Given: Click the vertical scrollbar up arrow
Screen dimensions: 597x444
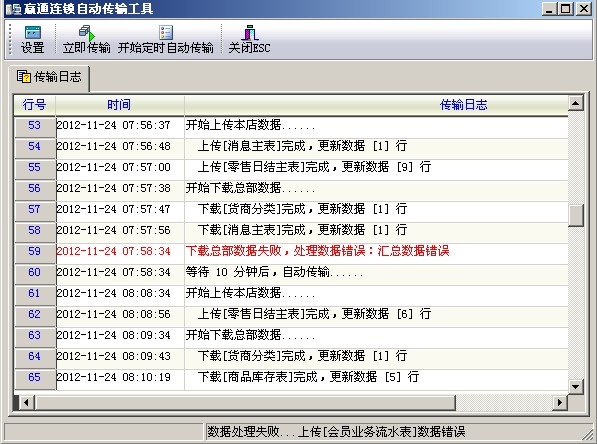Looking at the screenshot, I should tap(575, 103).
